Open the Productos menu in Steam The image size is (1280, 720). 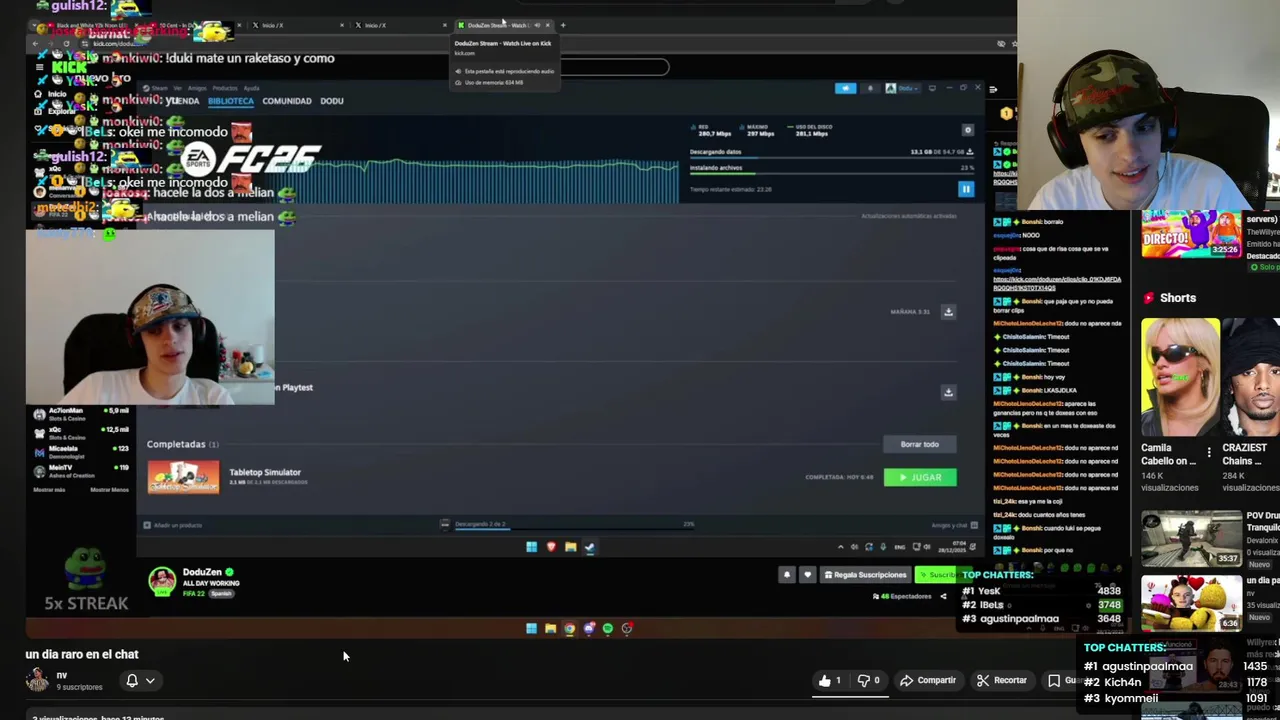point(225,88)
